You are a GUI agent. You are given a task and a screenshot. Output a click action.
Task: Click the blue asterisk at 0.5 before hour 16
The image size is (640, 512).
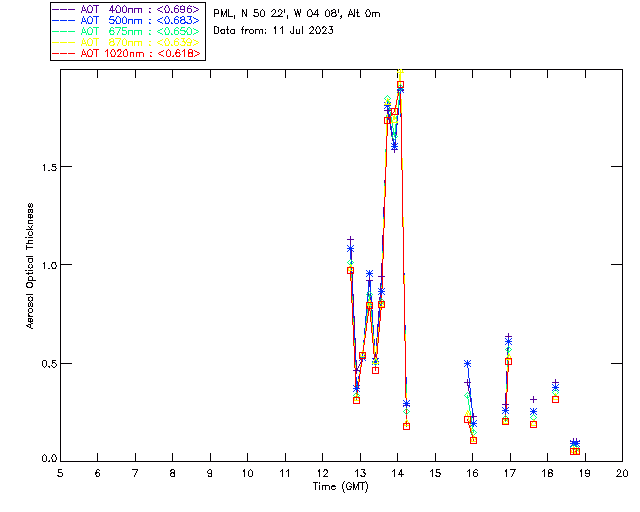tap(468, 363)
